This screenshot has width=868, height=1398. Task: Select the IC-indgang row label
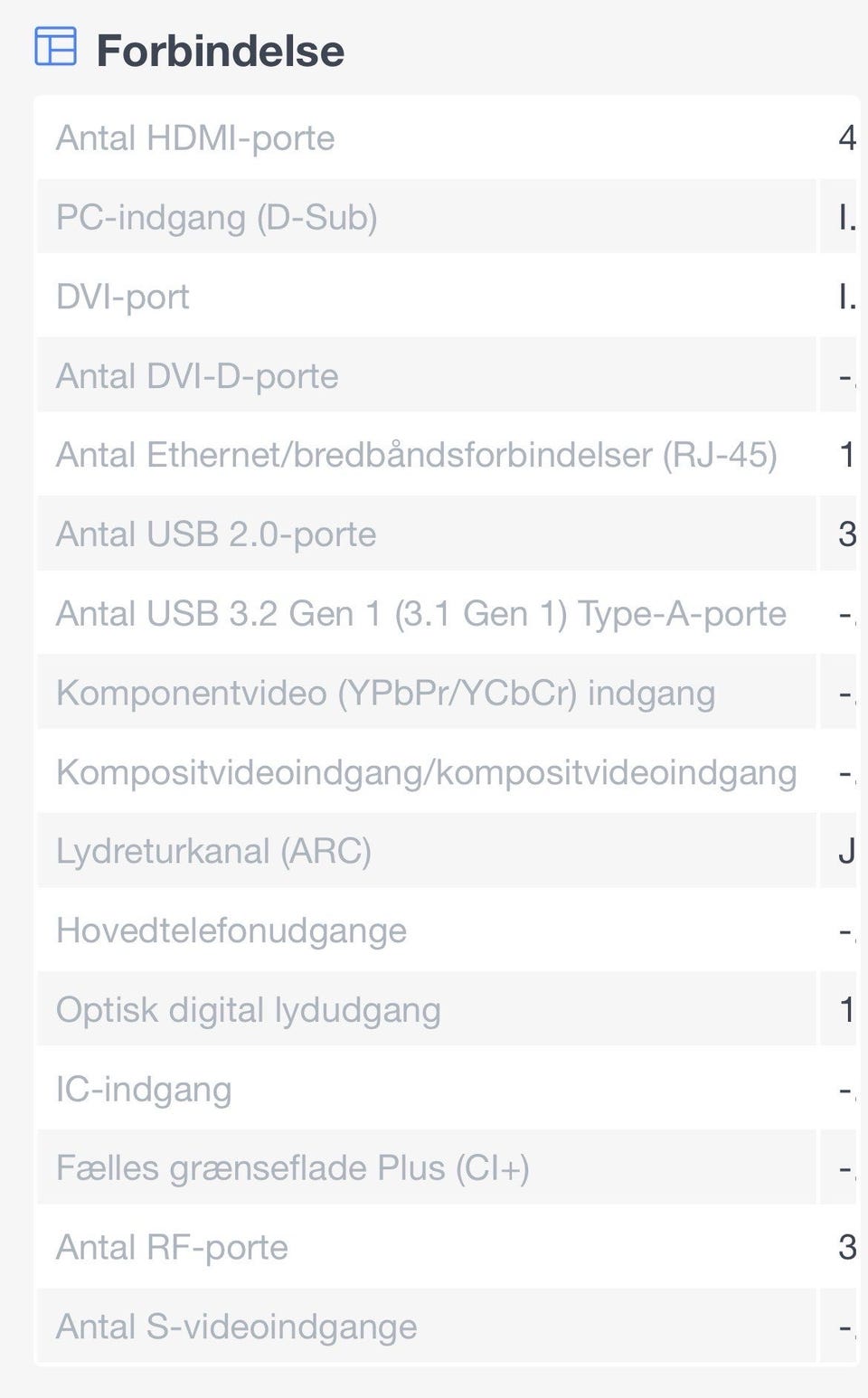pos(144,1090)
